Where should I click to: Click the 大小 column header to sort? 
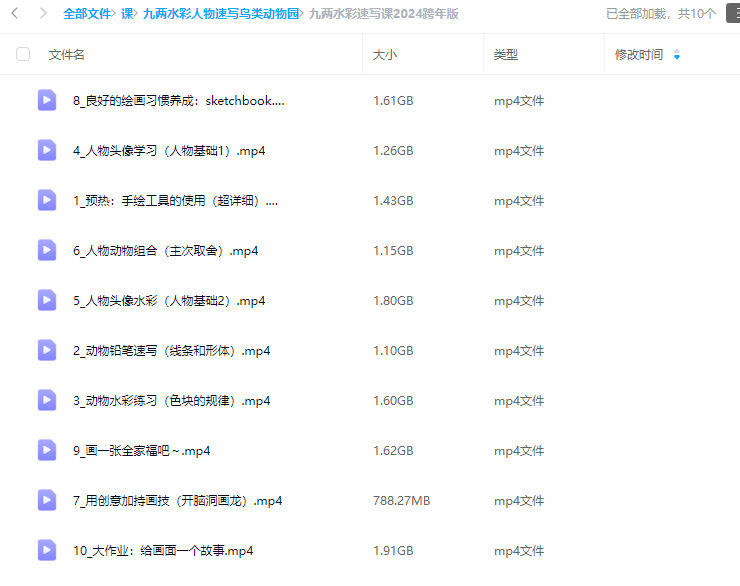tap(385, 55)
